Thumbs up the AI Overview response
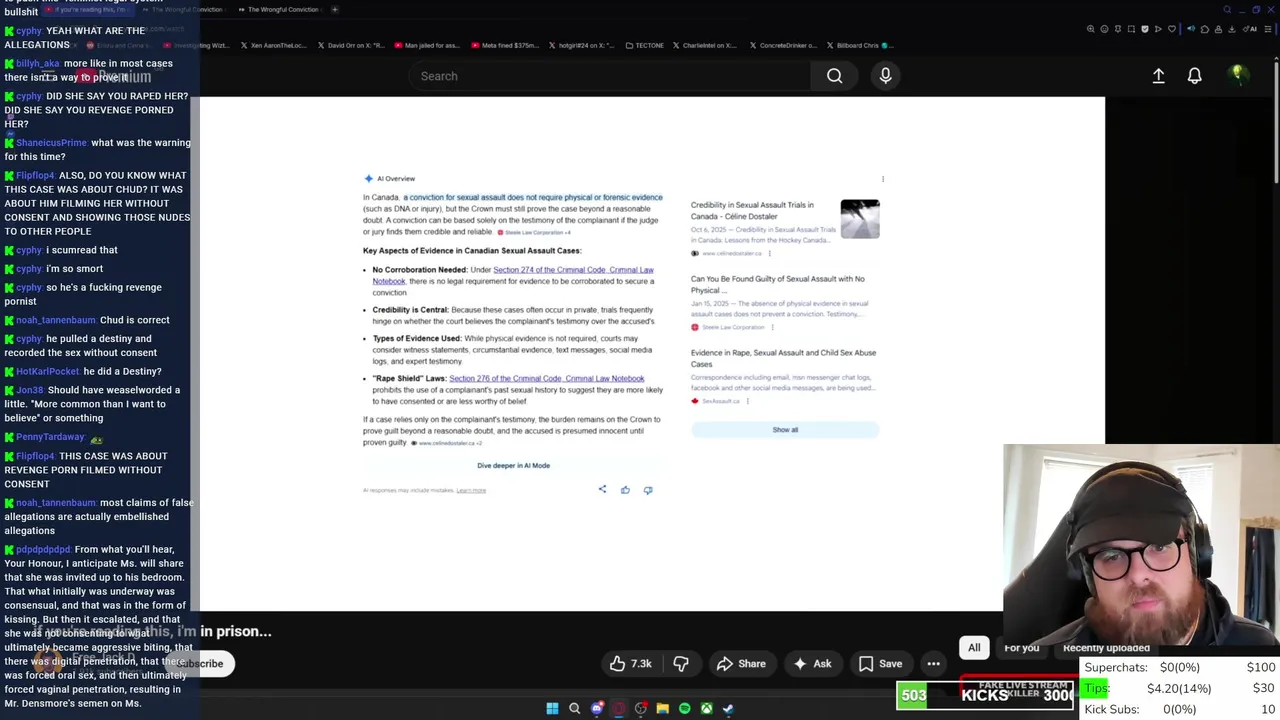The height and width of the screenshot is (720, 1280). 625,490
